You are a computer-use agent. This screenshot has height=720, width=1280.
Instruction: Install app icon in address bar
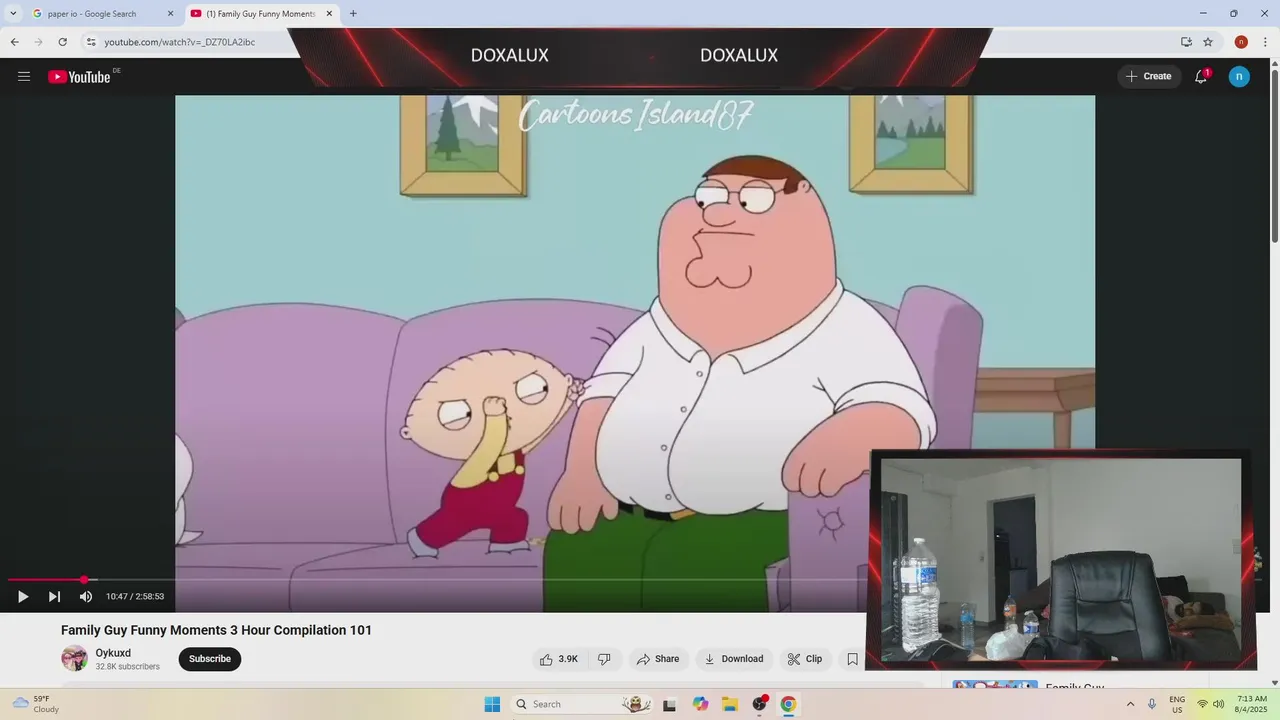point(1186,42)
